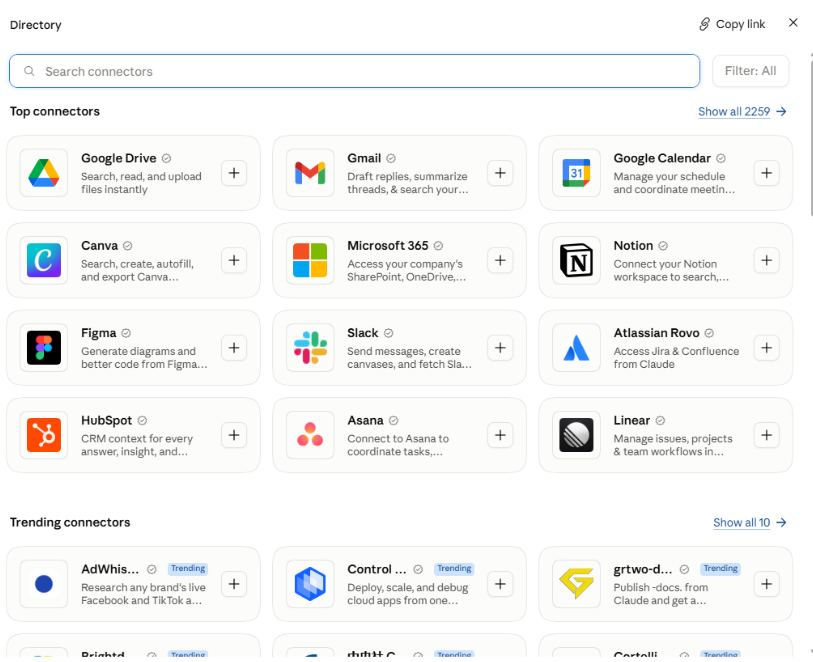Viewport: 813px width, 662px height.
Task: Click 'Connect to Asana to coordinate tasks' description
Action: coord(398,445)
